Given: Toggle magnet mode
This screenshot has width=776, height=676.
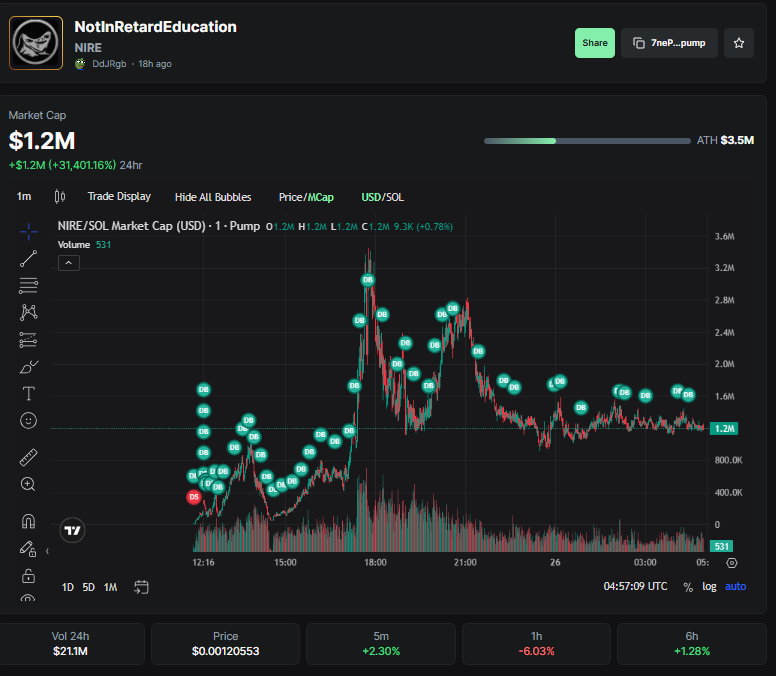Looking at the screenshot, I should (x=29, y=521).
